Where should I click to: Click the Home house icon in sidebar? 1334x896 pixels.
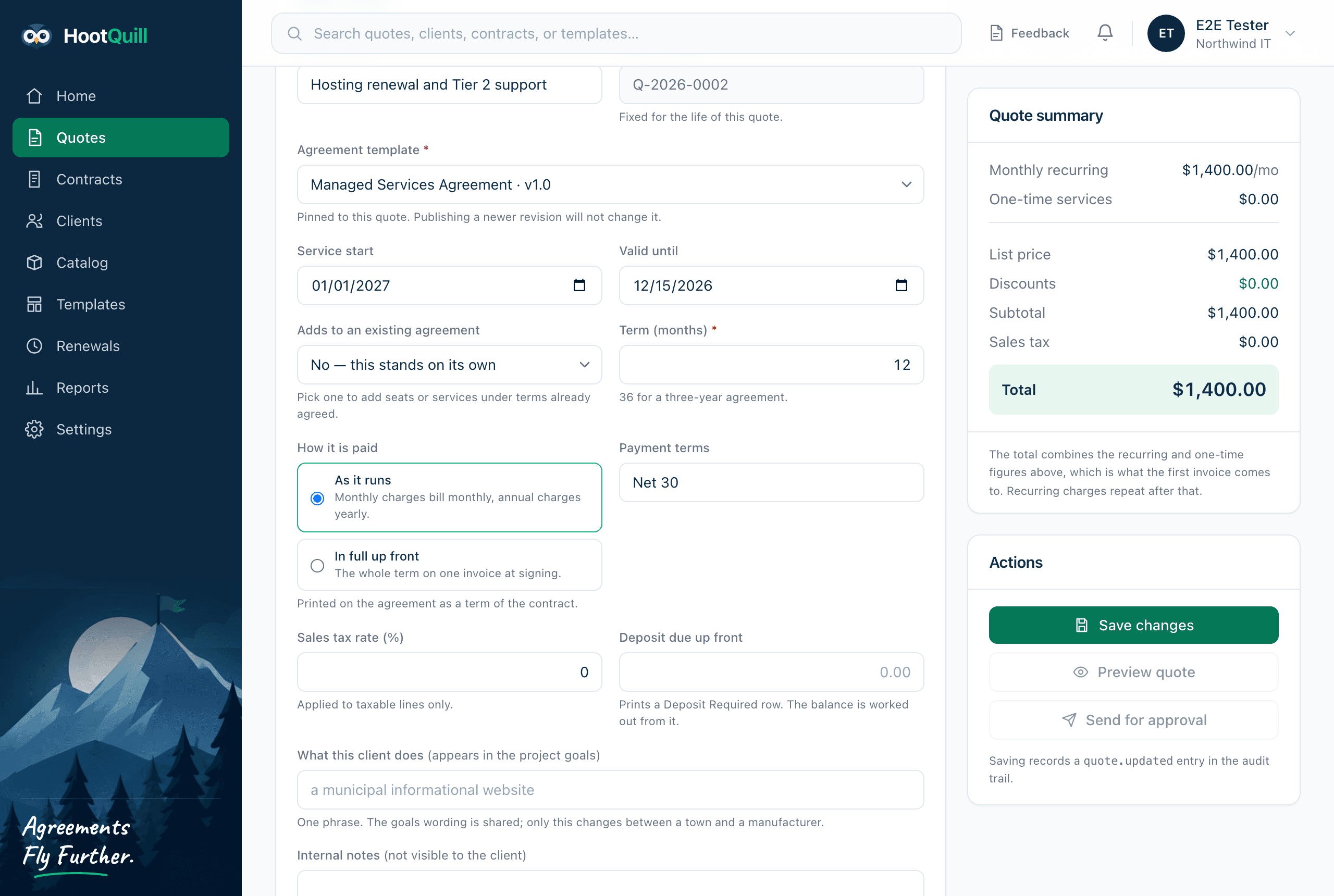click(34, 96)
